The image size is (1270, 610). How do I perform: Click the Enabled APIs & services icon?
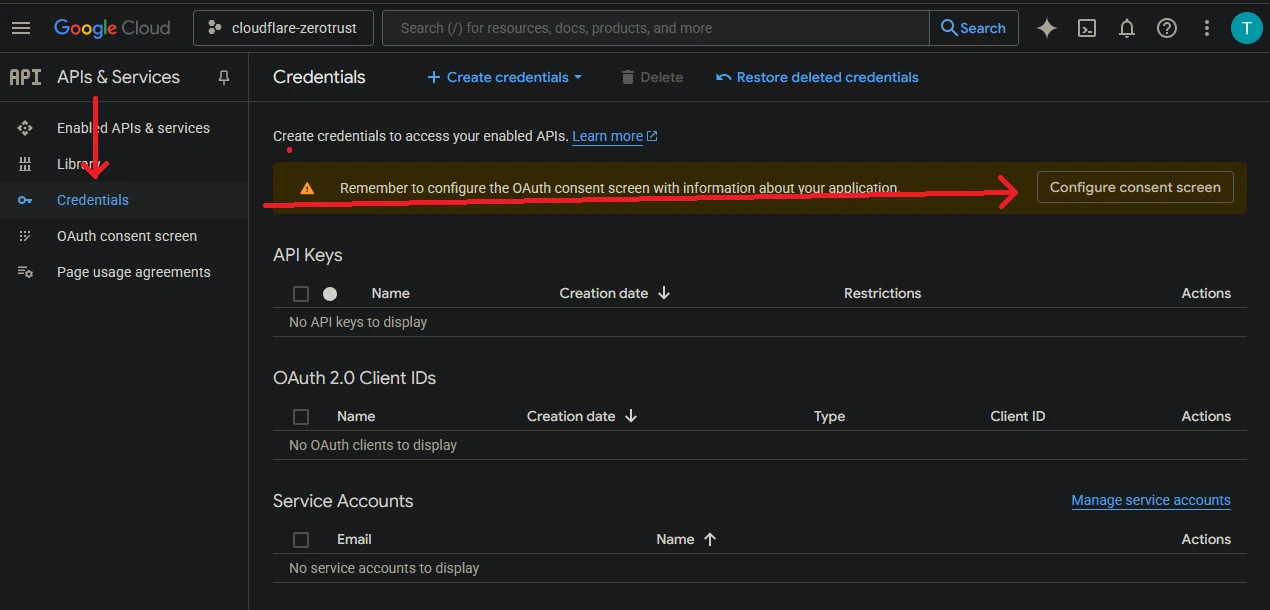[x=25, y=128]
